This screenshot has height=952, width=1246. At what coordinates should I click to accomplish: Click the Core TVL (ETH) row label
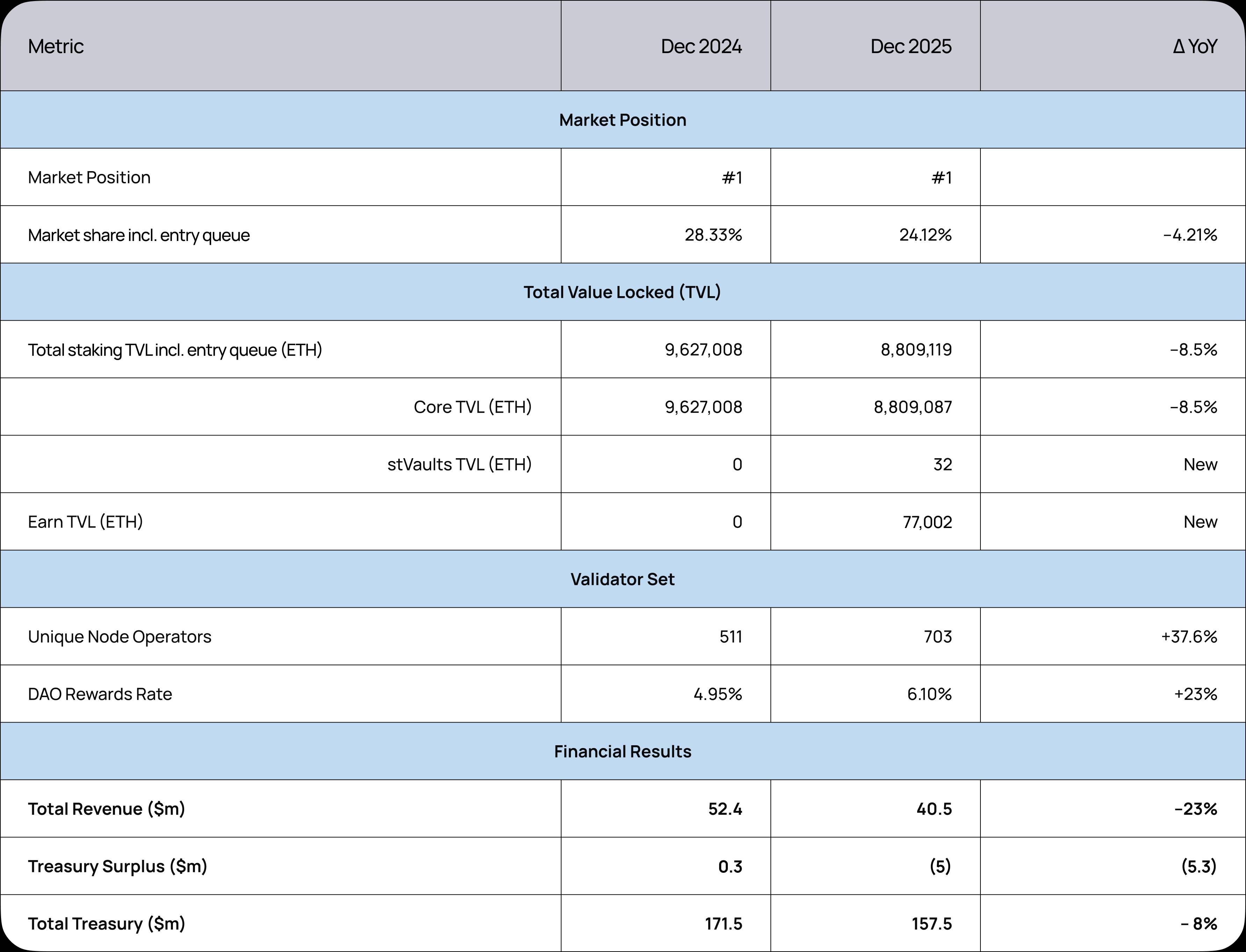[472, 407]
